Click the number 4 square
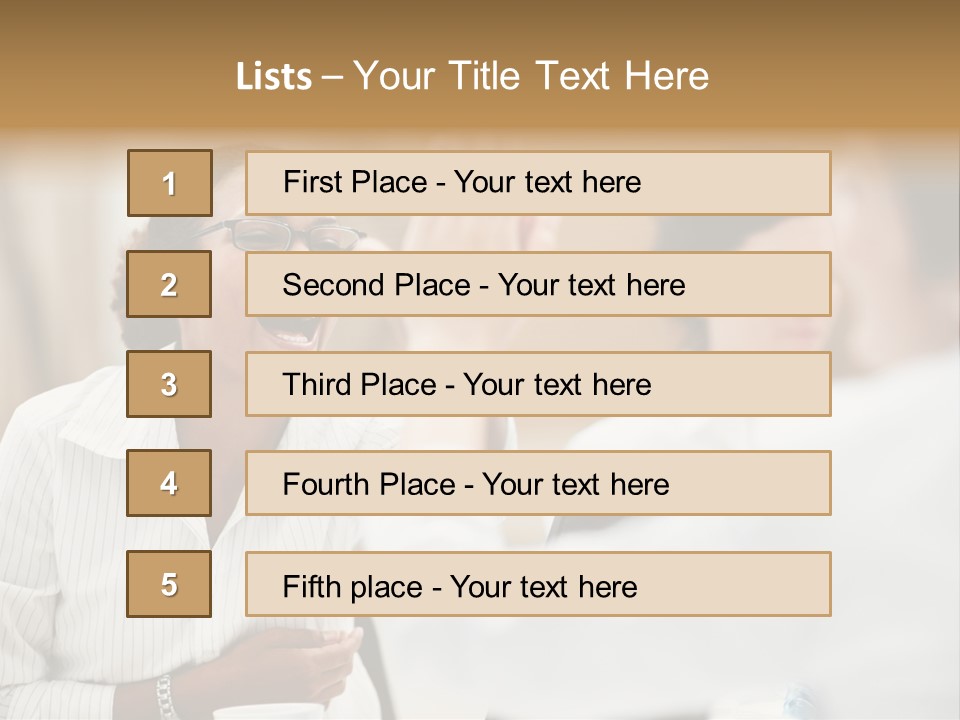The height and width of the screenshot is (720, 960). [x=169, y=483]
